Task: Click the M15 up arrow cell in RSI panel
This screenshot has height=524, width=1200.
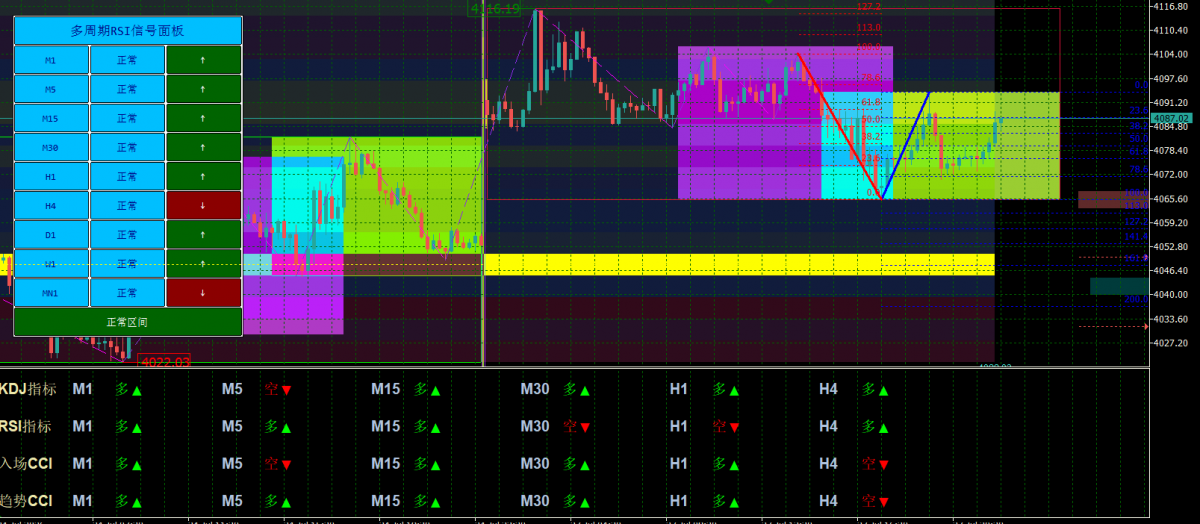Action: click(203, 118)
